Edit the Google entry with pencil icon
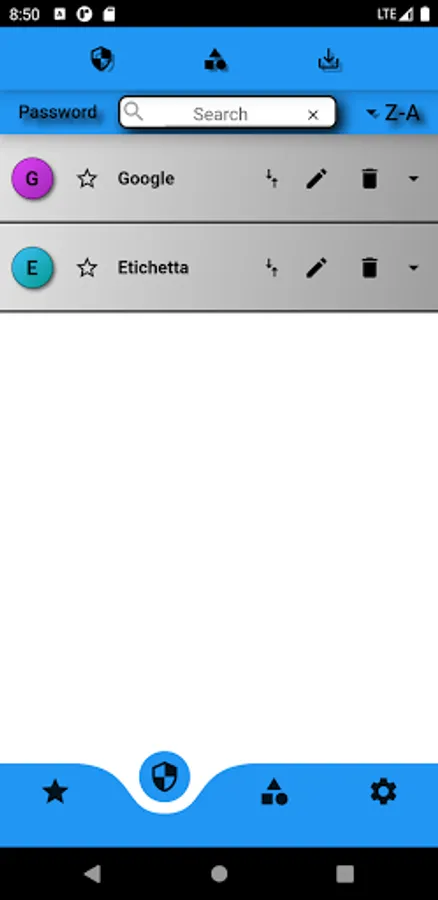Image resolution: width=438 pixels, height=900 pixels. click(x=316, y=179)
